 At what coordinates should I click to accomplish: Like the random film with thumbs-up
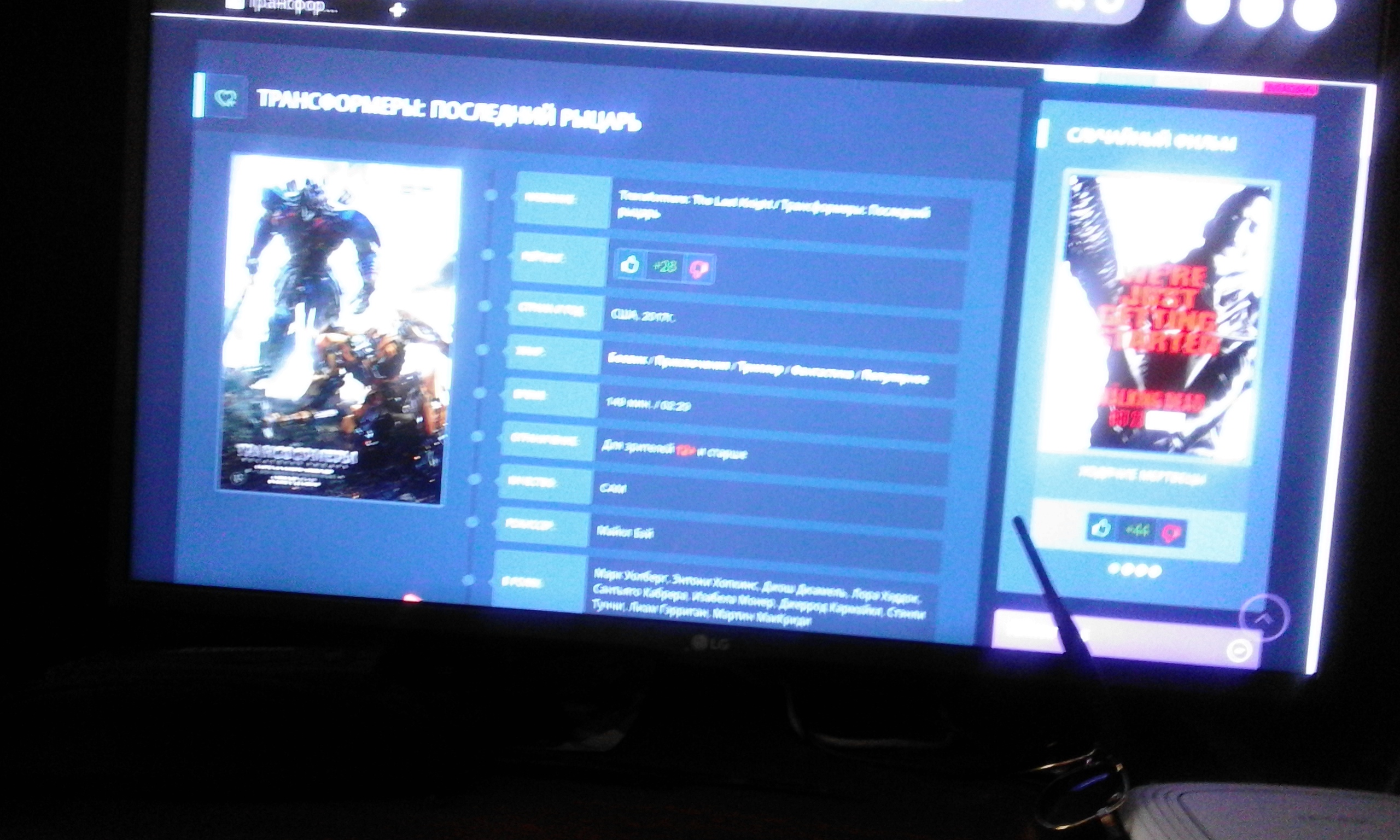[1101, 529]
